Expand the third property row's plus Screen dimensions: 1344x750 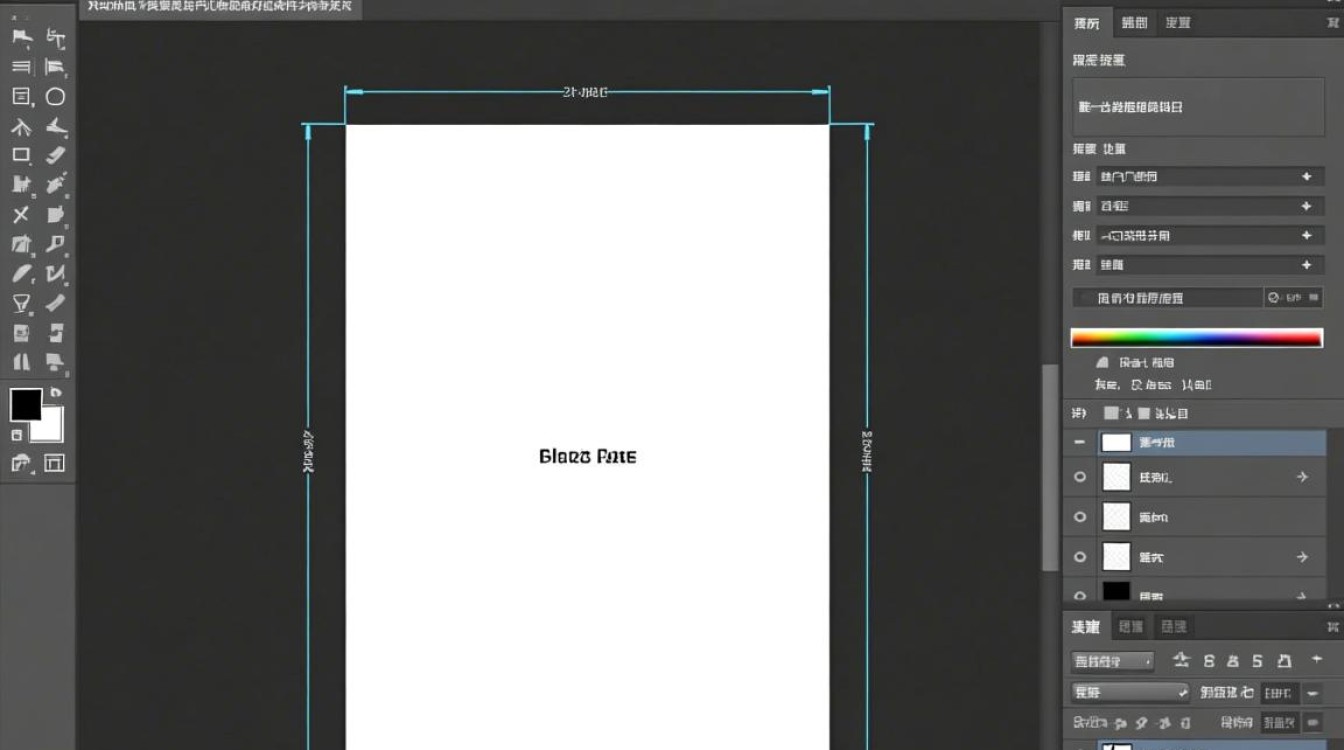pyautogui.click(x=1306, y=236)
